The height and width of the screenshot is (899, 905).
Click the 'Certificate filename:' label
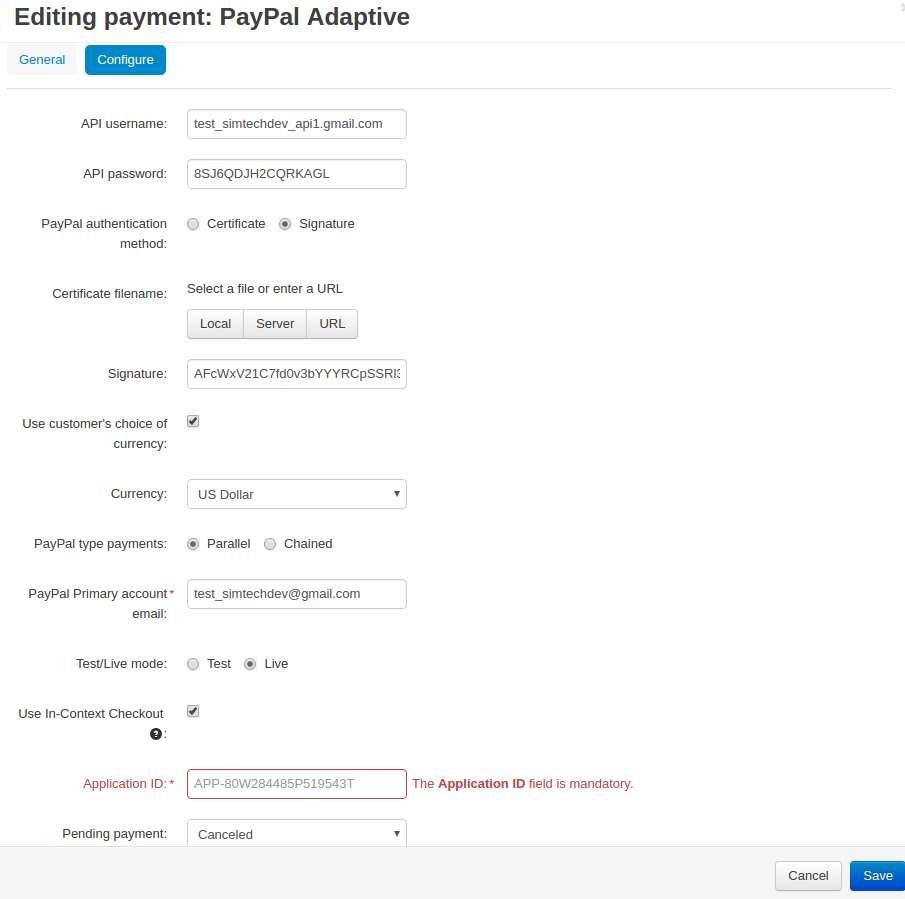[110, 294]
